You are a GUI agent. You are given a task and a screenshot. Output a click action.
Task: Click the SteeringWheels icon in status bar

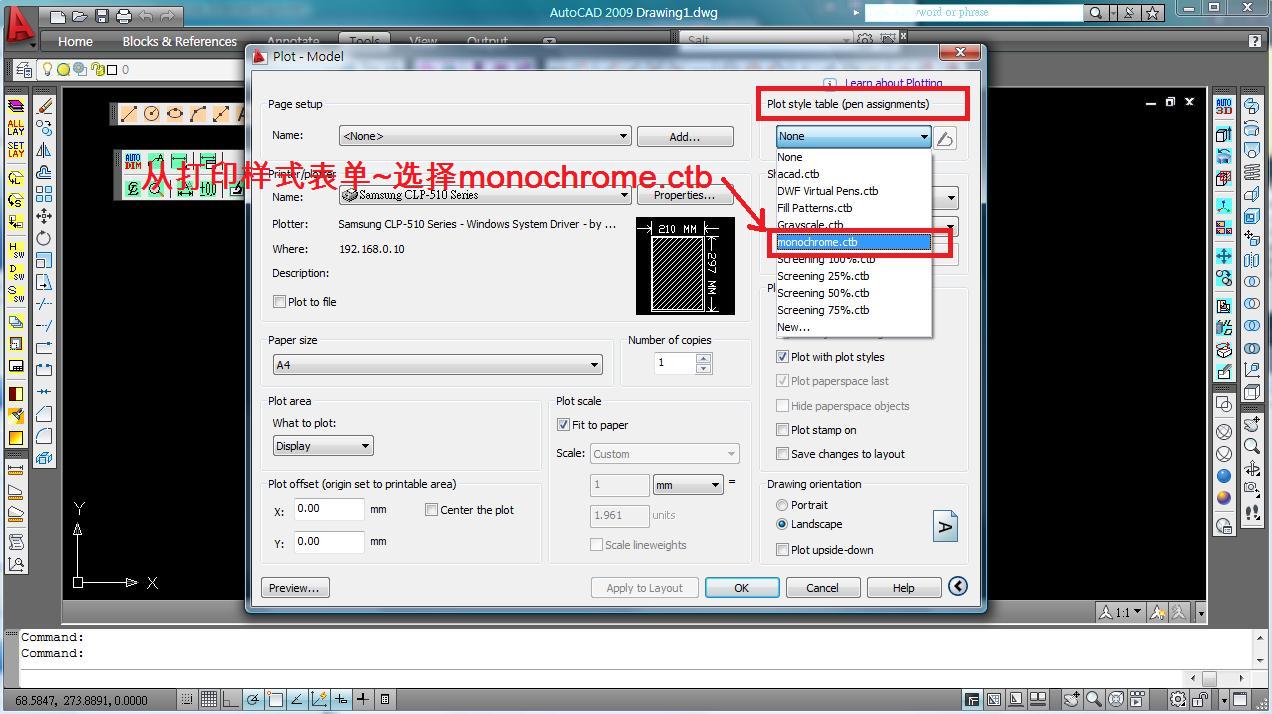pyautogui.click(x=1116, y=699)
